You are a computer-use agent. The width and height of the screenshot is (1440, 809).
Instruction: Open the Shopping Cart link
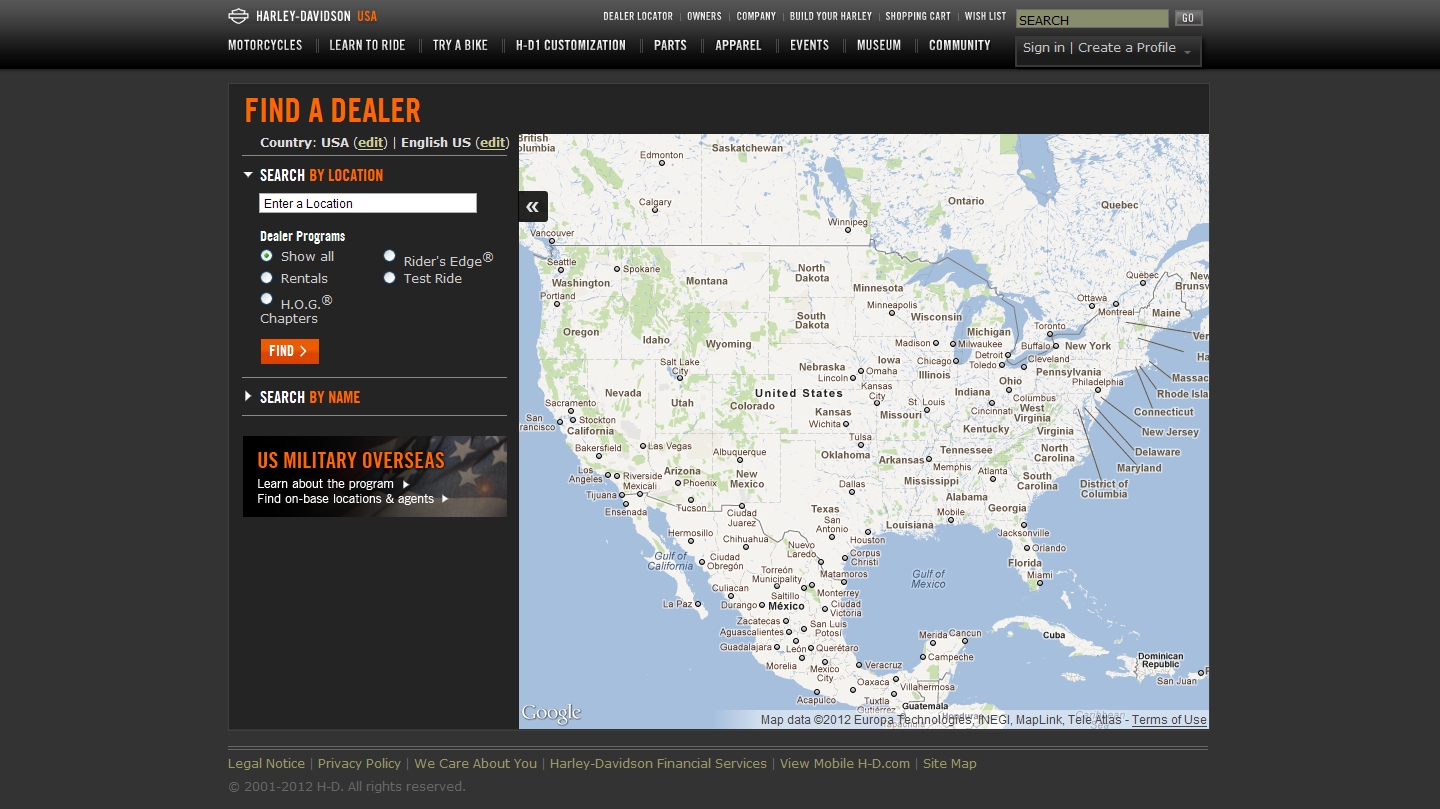(x=918, y=16)
